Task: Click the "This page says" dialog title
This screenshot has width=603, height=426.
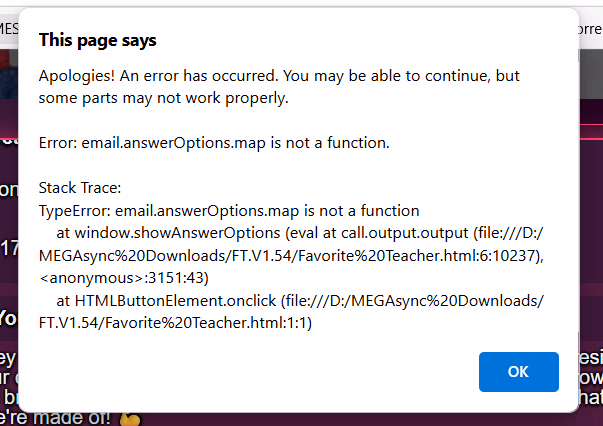Action: pos(98,41)
